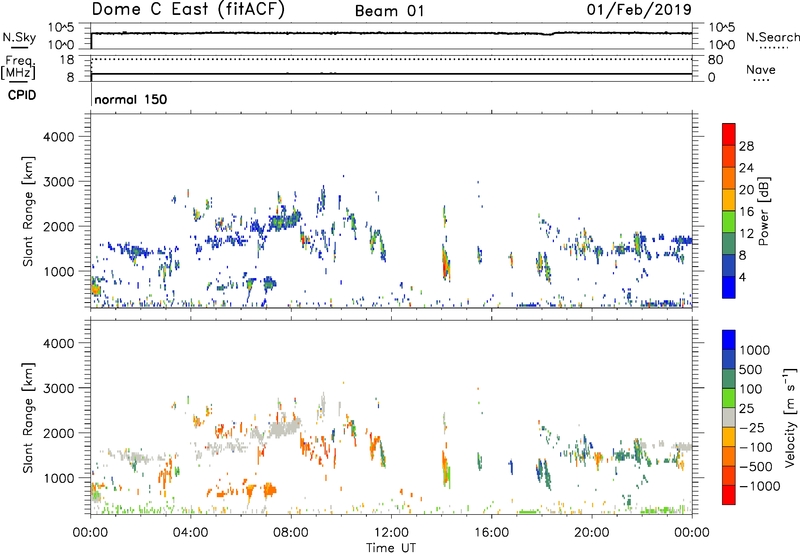The height and width of the screenshot is (554, 800).
Task: Pick the light green 25–100 velocity color segment
Action: pyautogui.click(x=729, y=398)
